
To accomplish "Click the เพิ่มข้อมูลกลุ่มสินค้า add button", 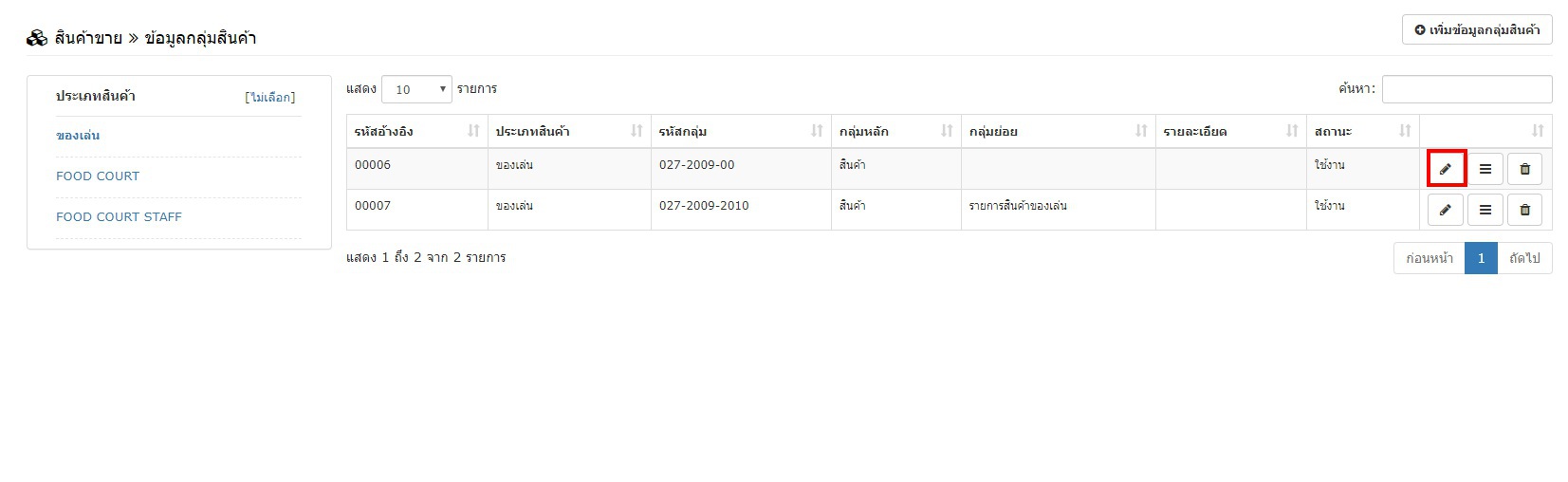I will coord(1477,29).
